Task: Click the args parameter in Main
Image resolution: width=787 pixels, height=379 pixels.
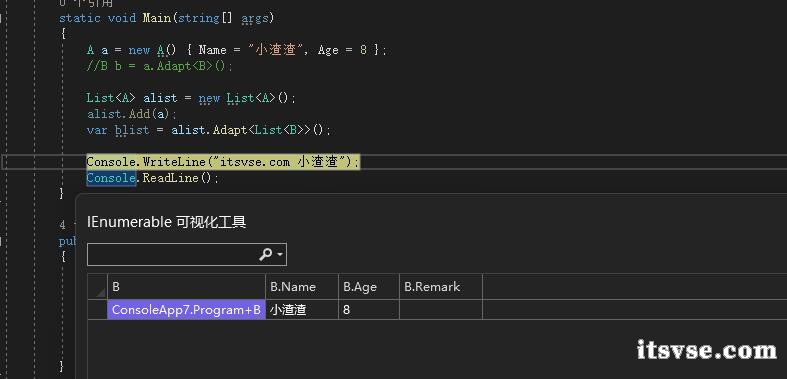Action: point(255,18)
